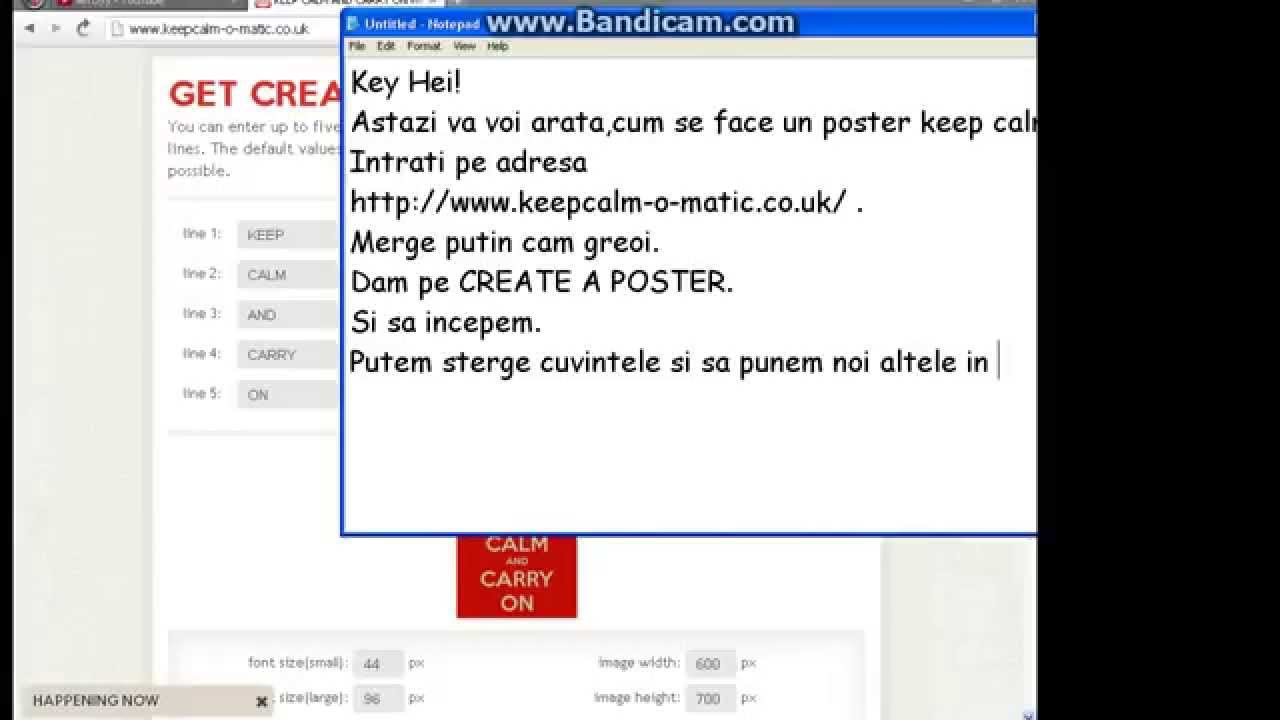Click the red Keep Calm poster preview
The height and width of the screenshot is (720, 1280).
517,576
